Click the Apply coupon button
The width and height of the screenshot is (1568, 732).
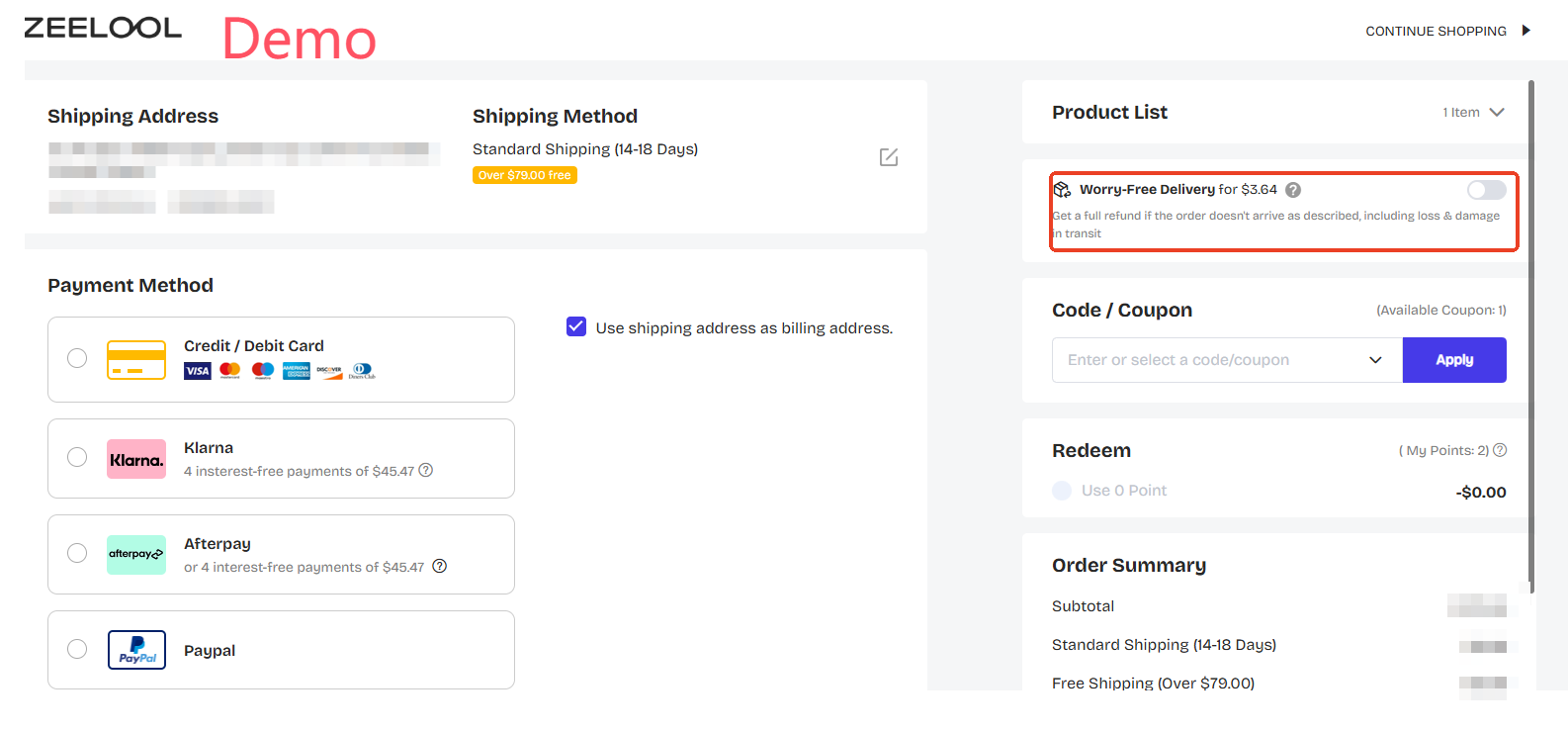1453,360
